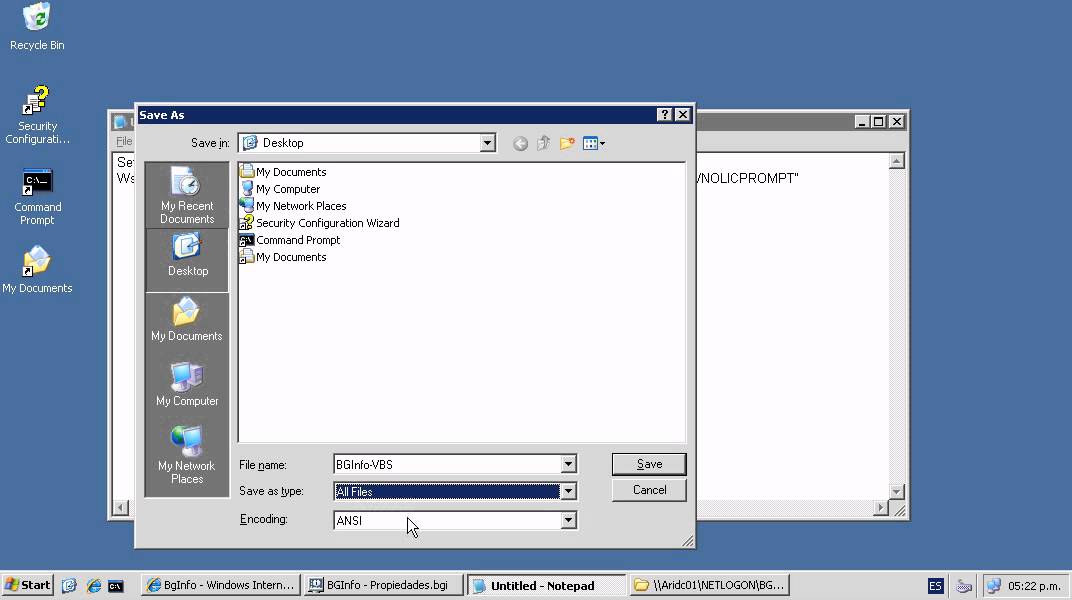Image resolution: width=1072 pixels, height=600 pixels.
Task: Select Security Configuration Wizard in file list
Action: tap(320, 223)
